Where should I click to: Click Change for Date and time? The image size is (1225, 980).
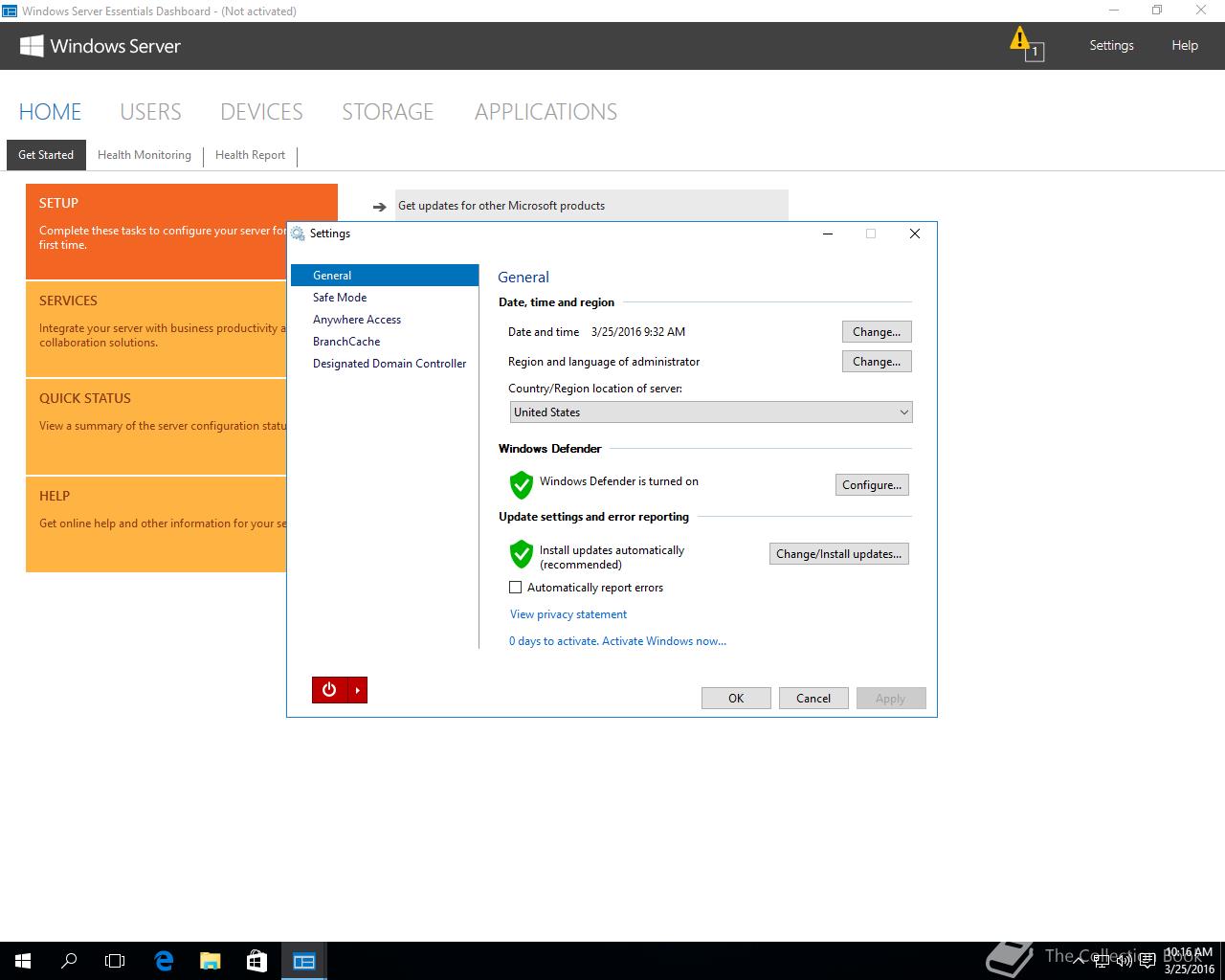click(x=877, y=332)
